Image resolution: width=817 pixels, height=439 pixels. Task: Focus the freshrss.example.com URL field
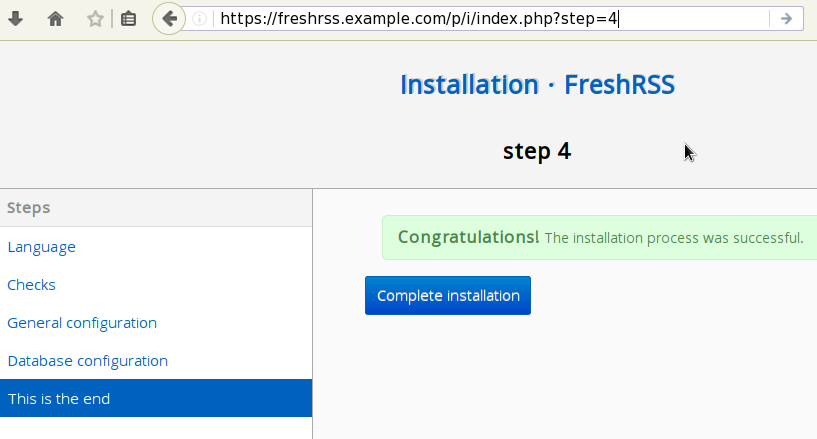click(x=480, y=18)
